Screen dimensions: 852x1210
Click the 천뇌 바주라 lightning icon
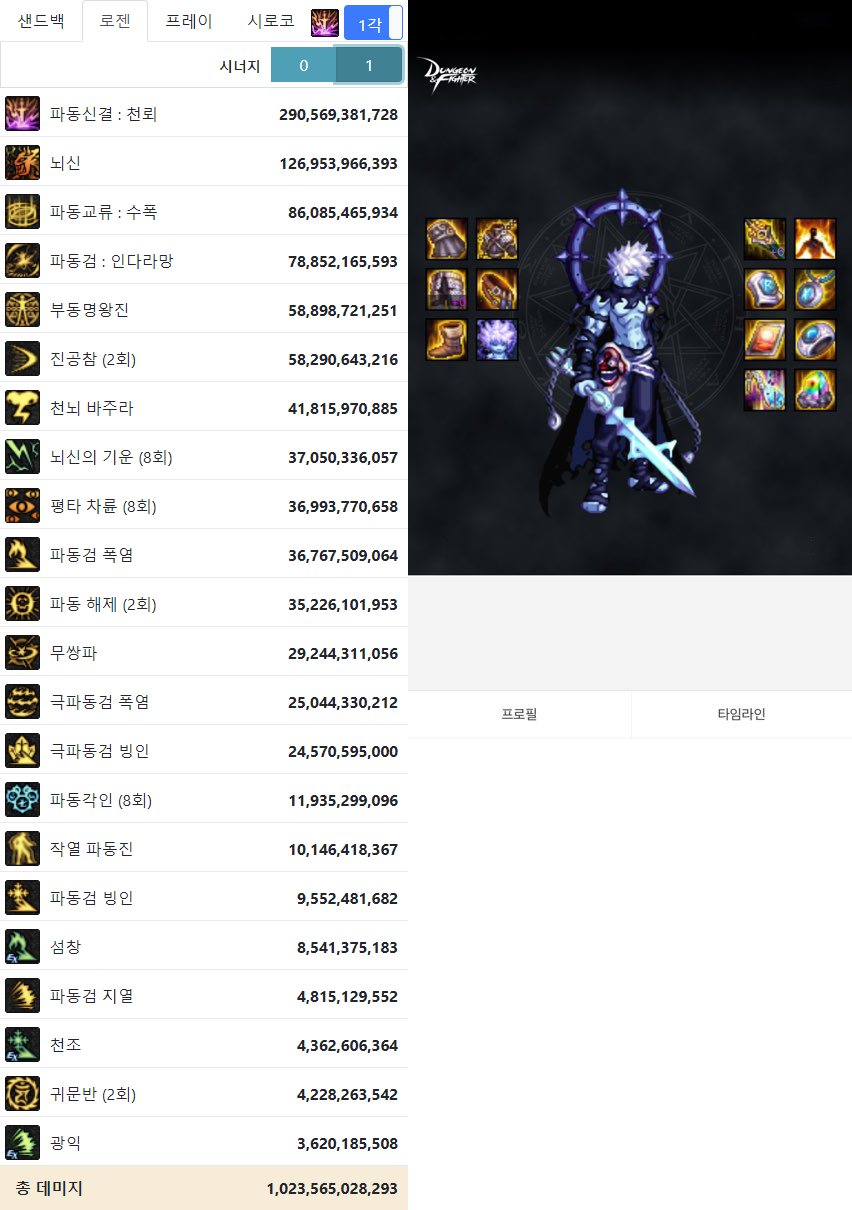point(22,408)
